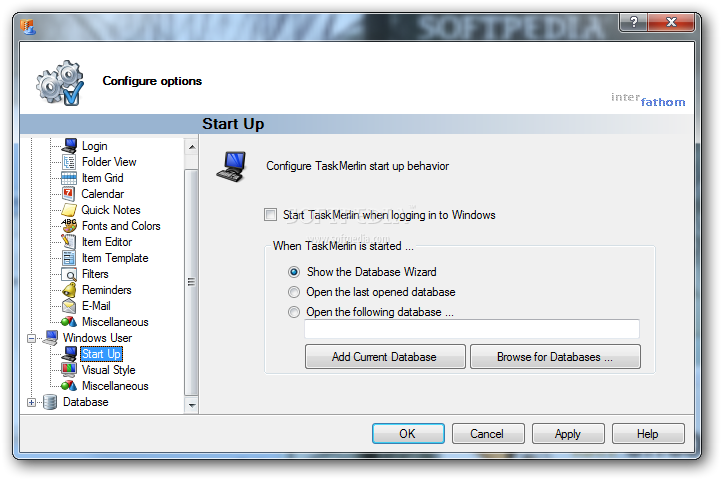Viewport: 722px width, 480px height.
Task: Click the Start Up computer icon in tree
Action: (69, 354)
